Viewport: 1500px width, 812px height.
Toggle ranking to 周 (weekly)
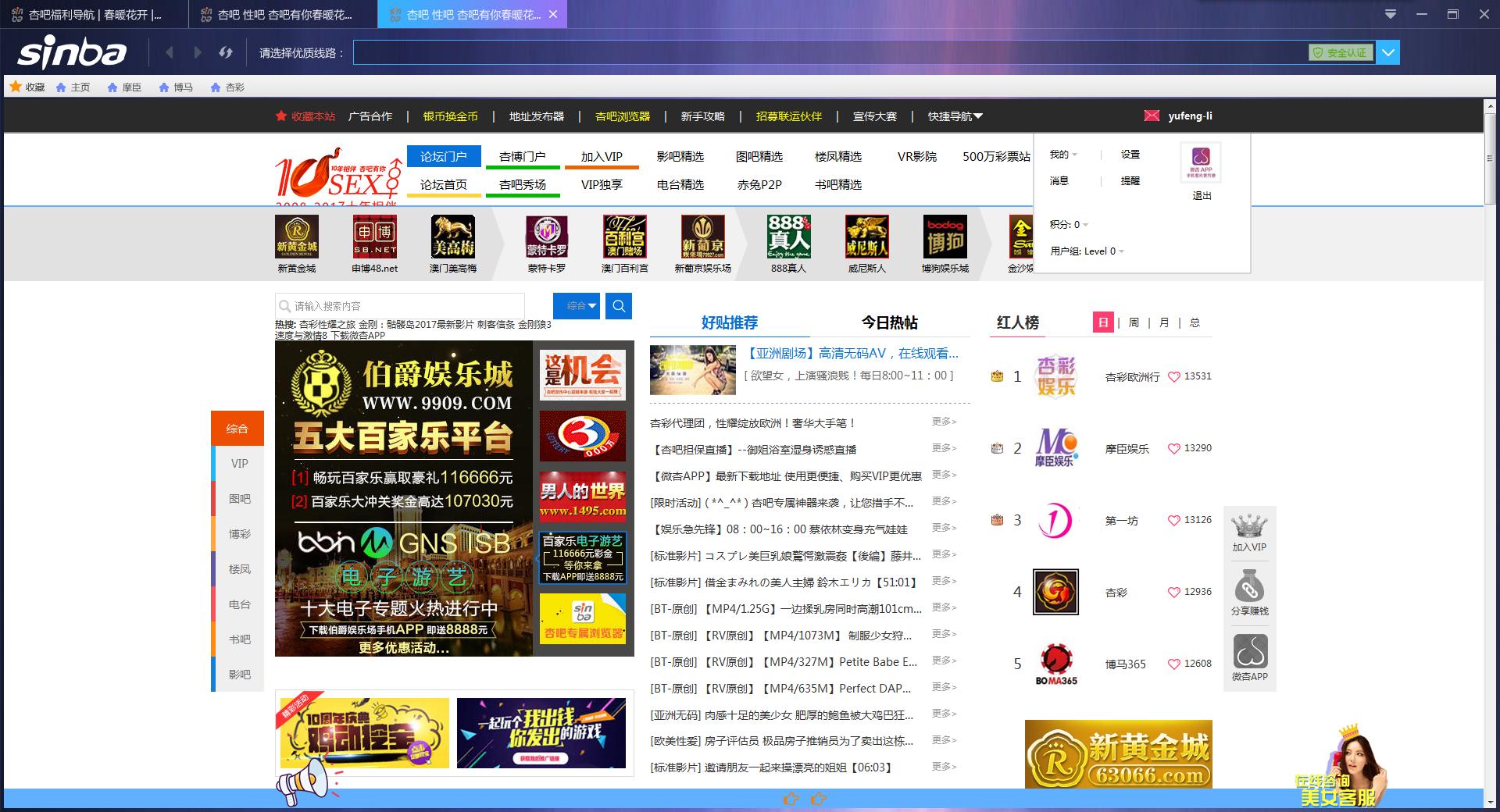click(x=1134, y=322)
